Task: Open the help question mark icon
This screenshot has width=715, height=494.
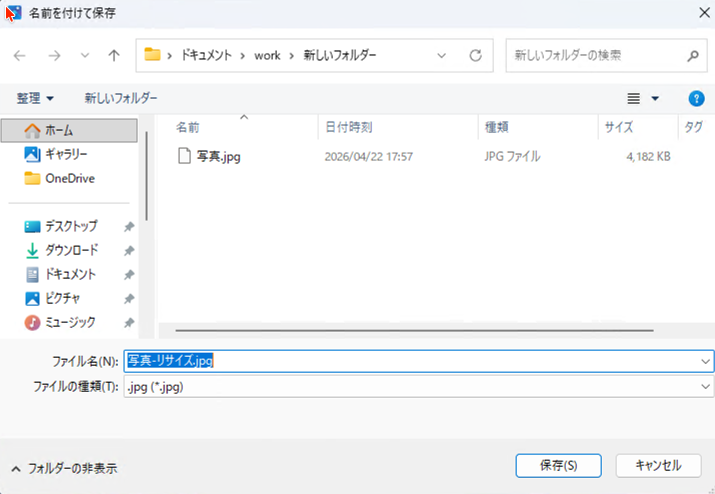Action: pyautogui.click(x=697, y=98)
